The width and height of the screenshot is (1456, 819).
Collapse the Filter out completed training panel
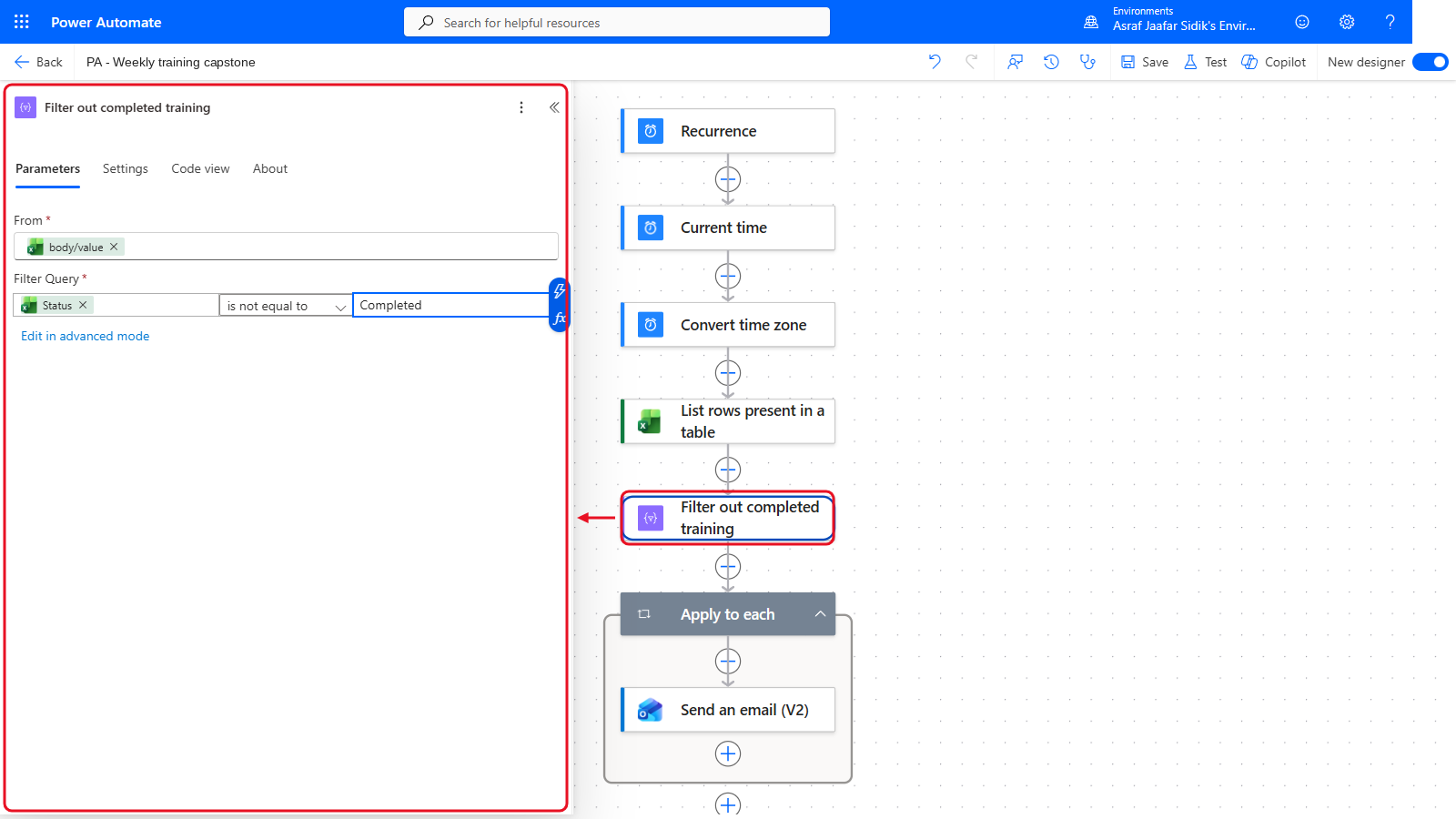pos(554,107)
